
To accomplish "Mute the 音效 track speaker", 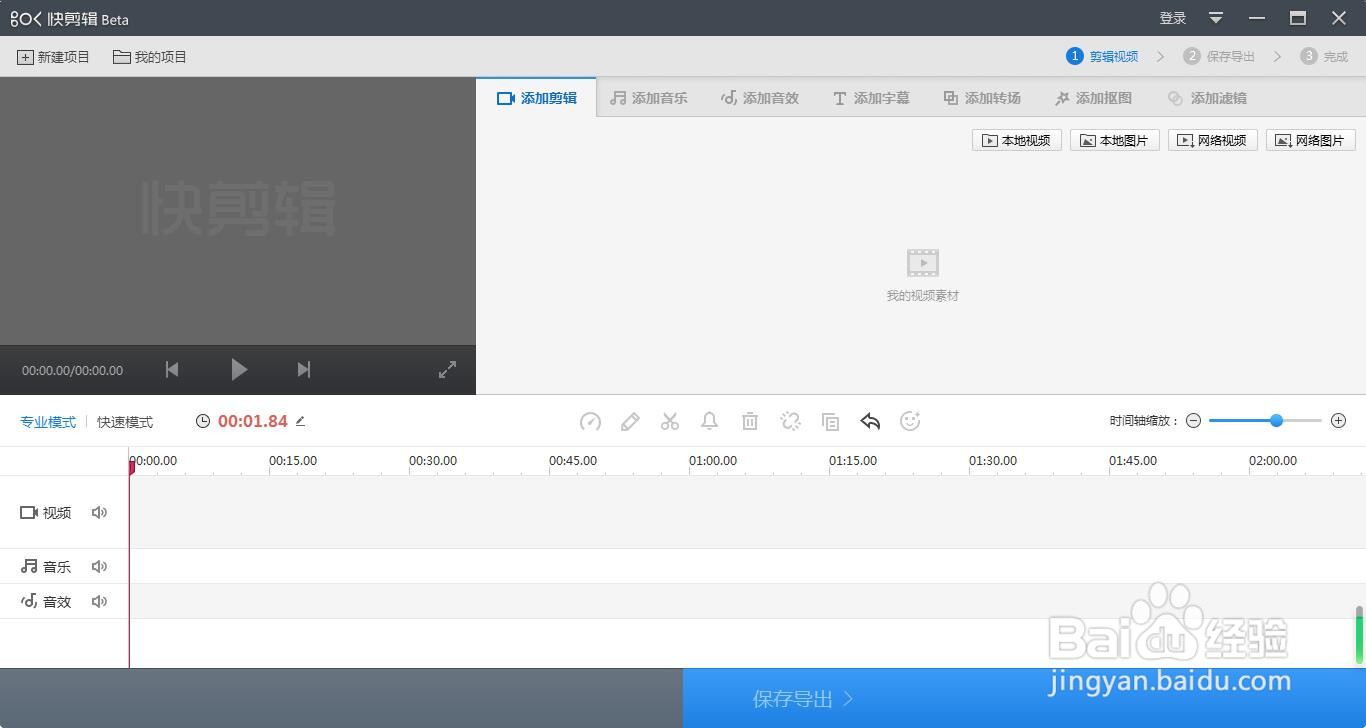I will click(99, 601).
